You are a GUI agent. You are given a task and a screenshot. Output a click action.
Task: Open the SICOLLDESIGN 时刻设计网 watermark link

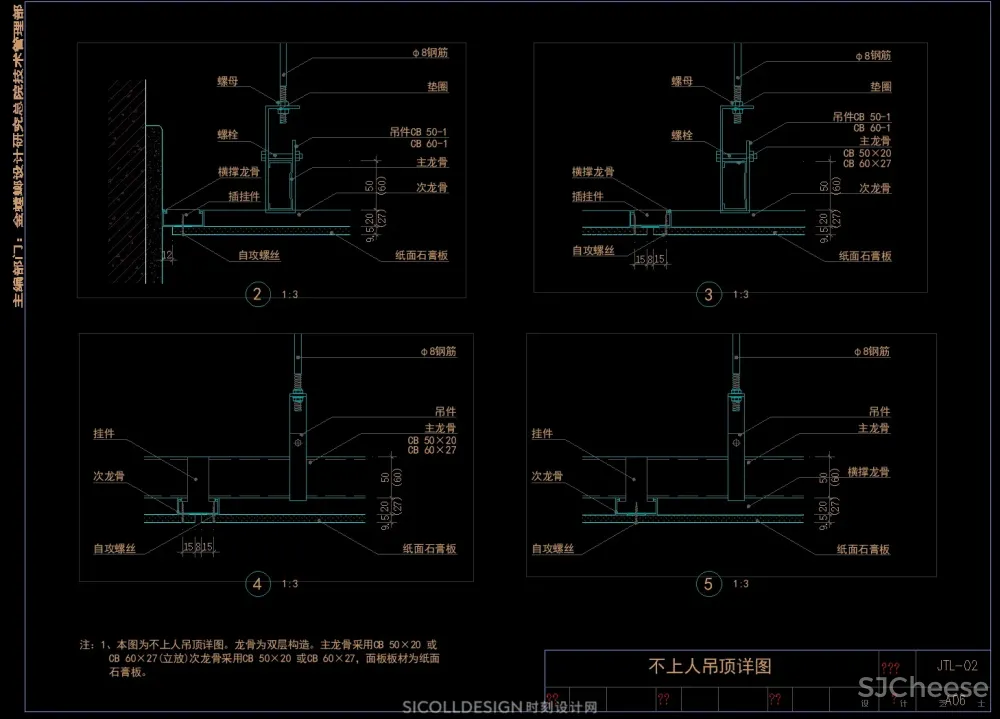(499, 707)
